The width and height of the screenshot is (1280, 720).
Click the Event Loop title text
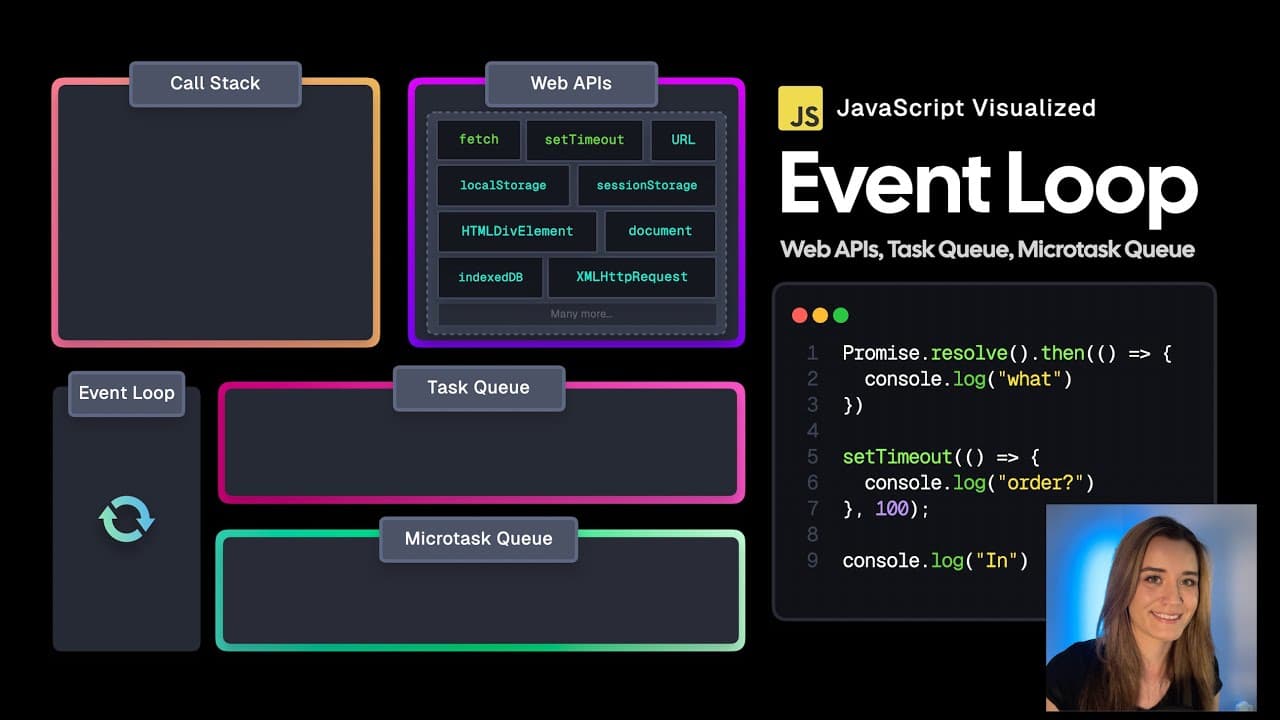pos(988,185)
